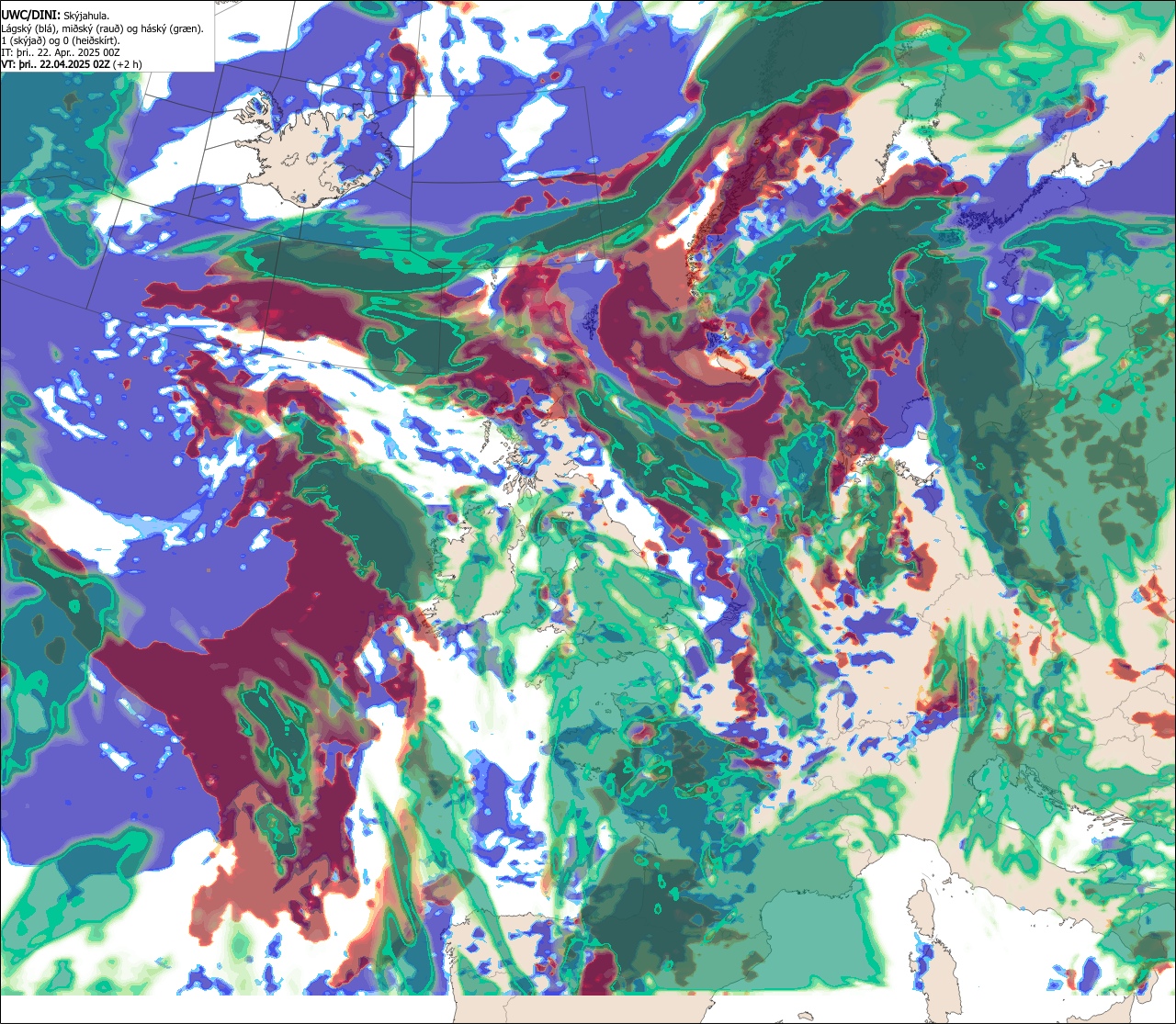Image resolution: width=1176 pixels, height=1024 pixels.
Task: Click the 'Lágský (blá), miðský (rauð)' legend line
Action: coord(103,28)
